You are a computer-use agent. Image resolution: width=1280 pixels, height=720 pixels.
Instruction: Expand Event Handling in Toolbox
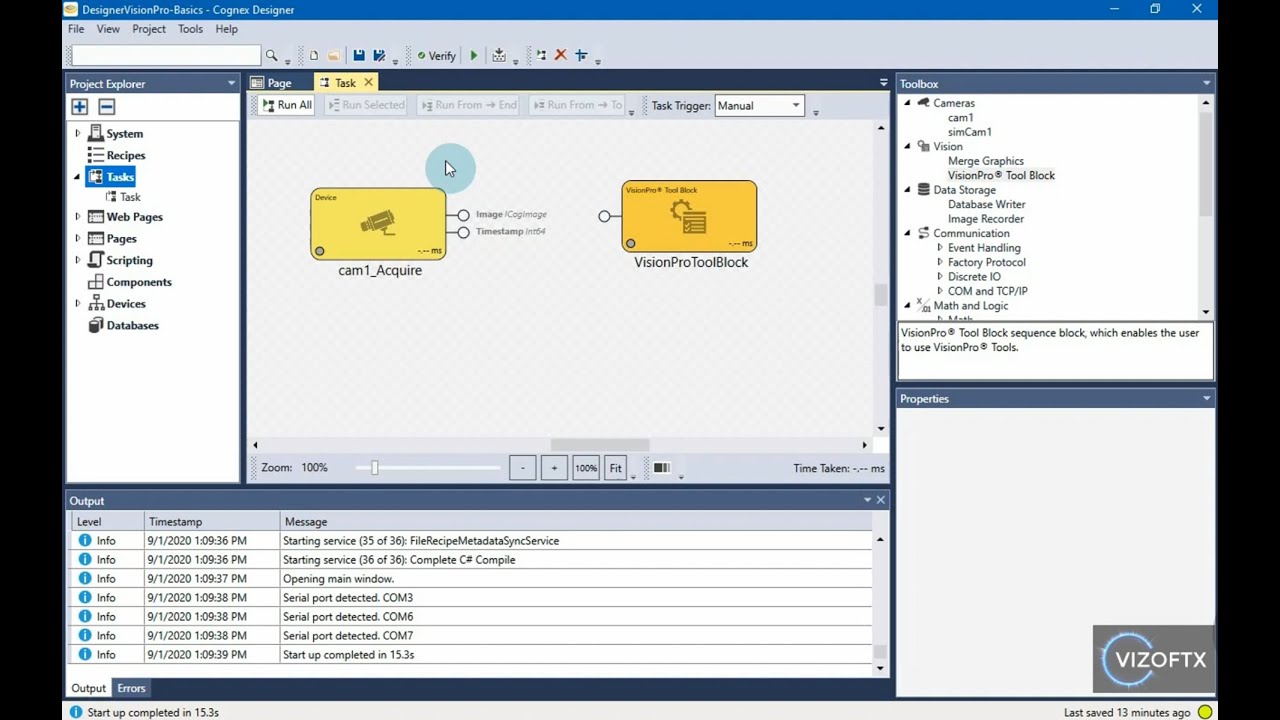pos(939,248)
